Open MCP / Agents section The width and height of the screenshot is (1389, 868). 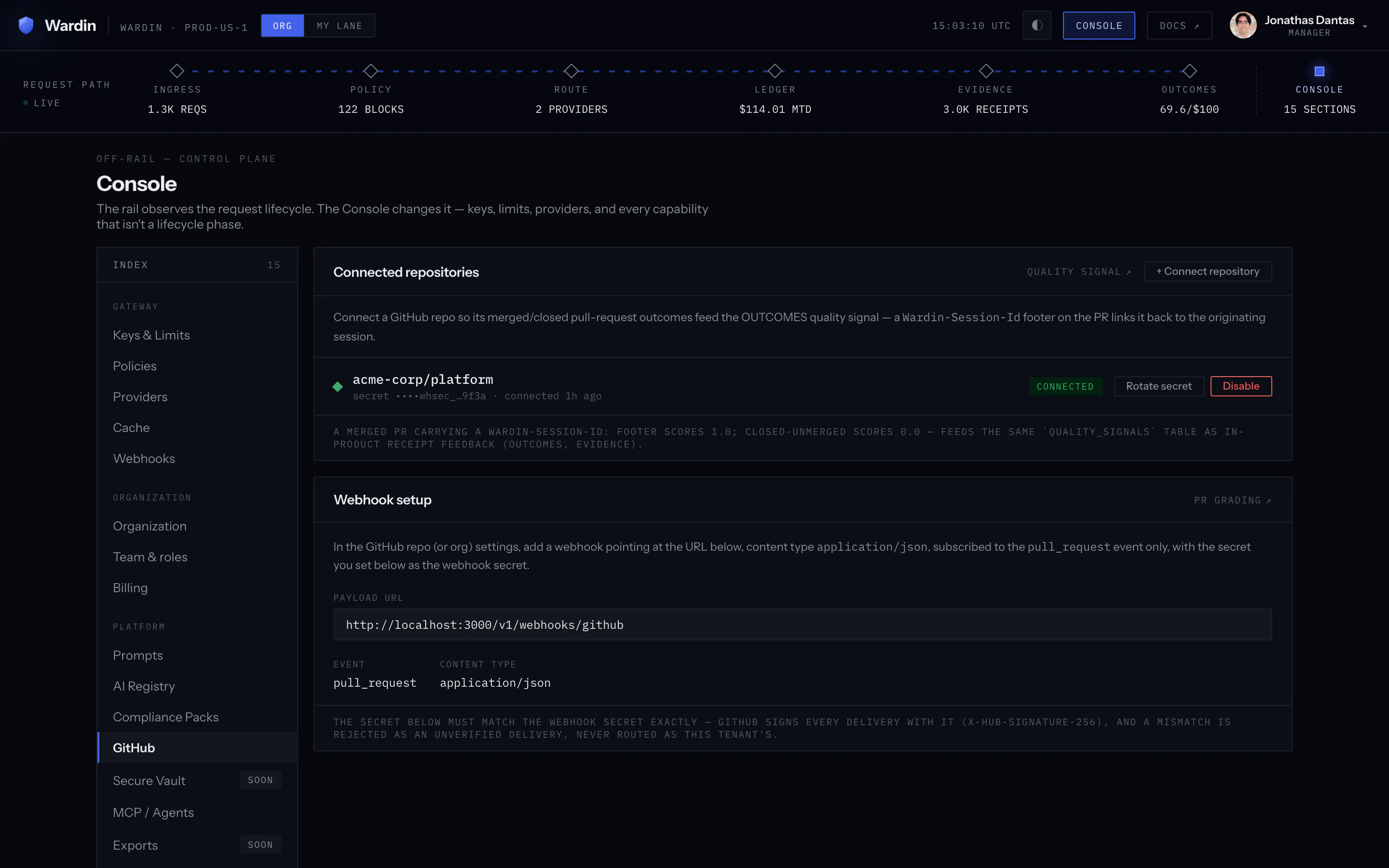coord(197,813)
